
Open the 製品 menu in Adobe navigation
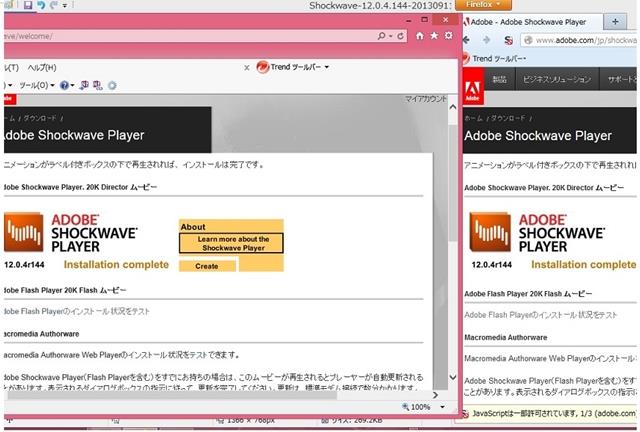pyautogui.click(x=500, y=79)
